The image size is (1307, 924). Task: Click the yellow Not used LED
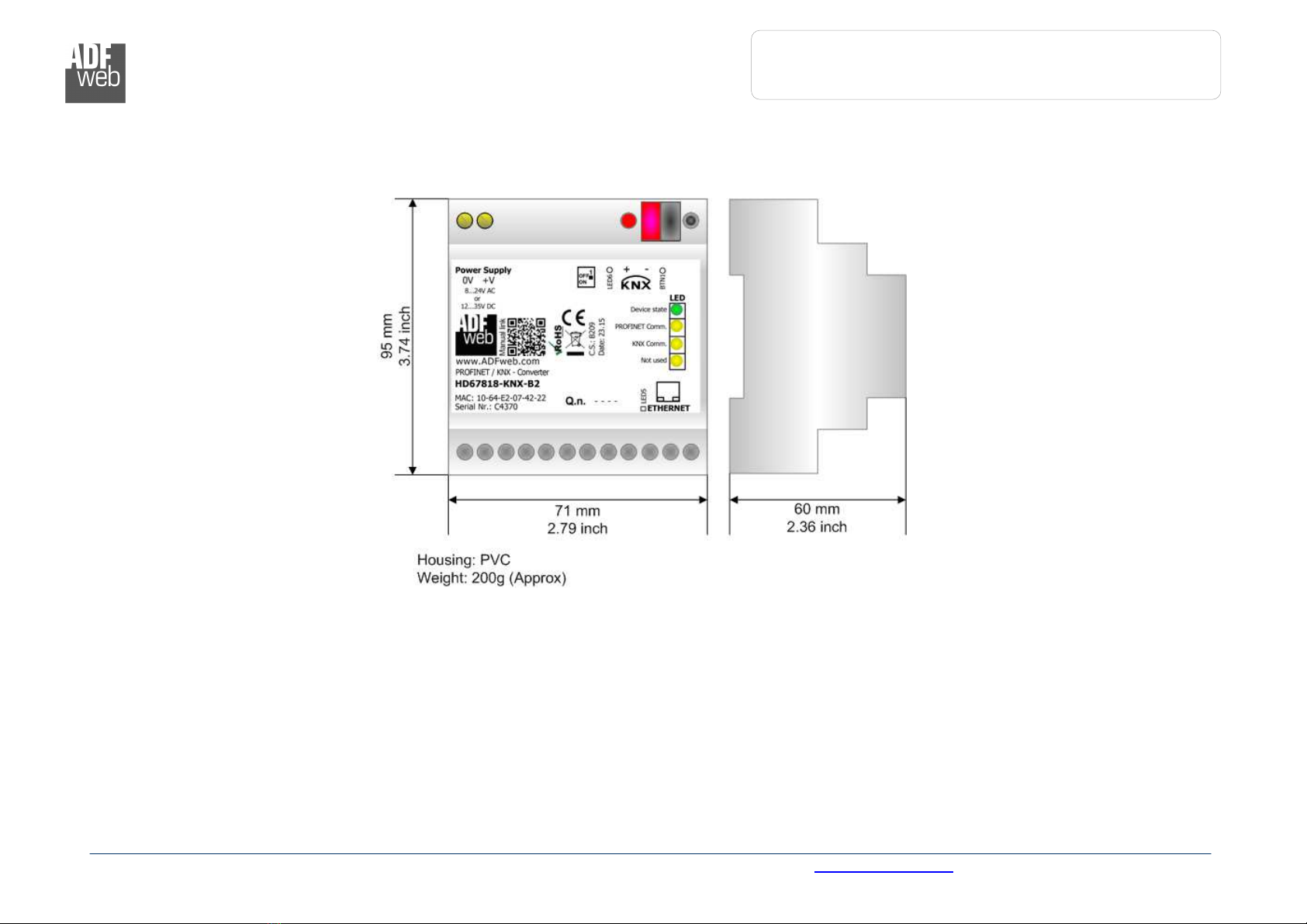point(676,361)
